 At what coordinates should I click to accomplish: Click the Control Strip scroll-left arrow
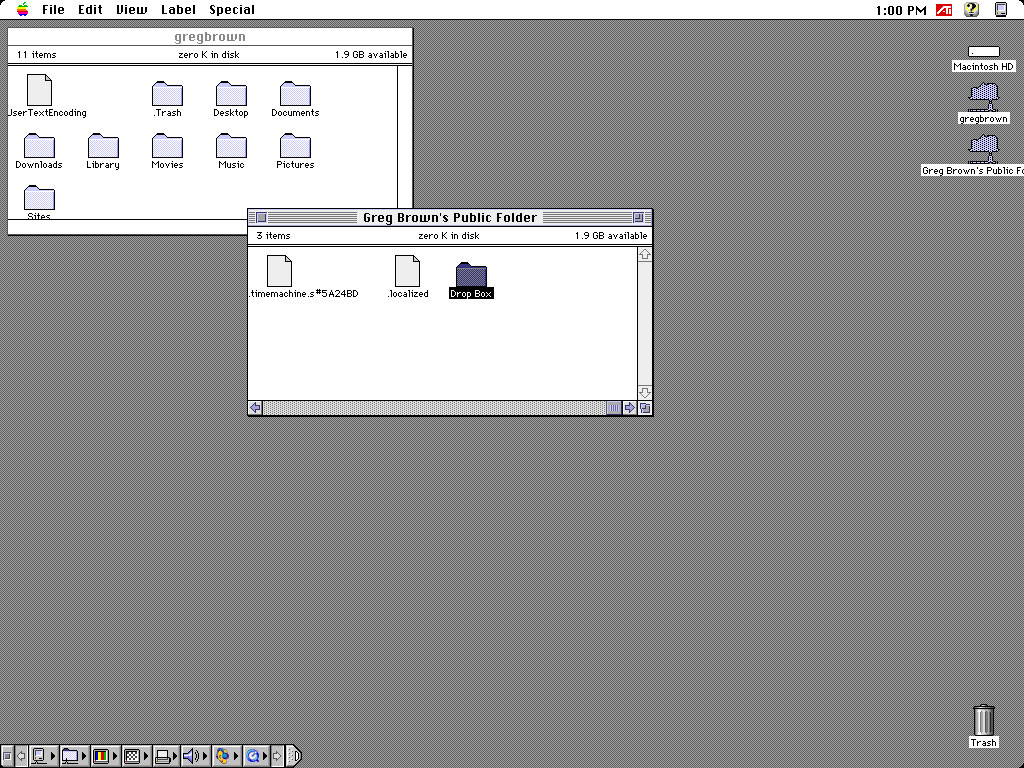click(21, 756)
